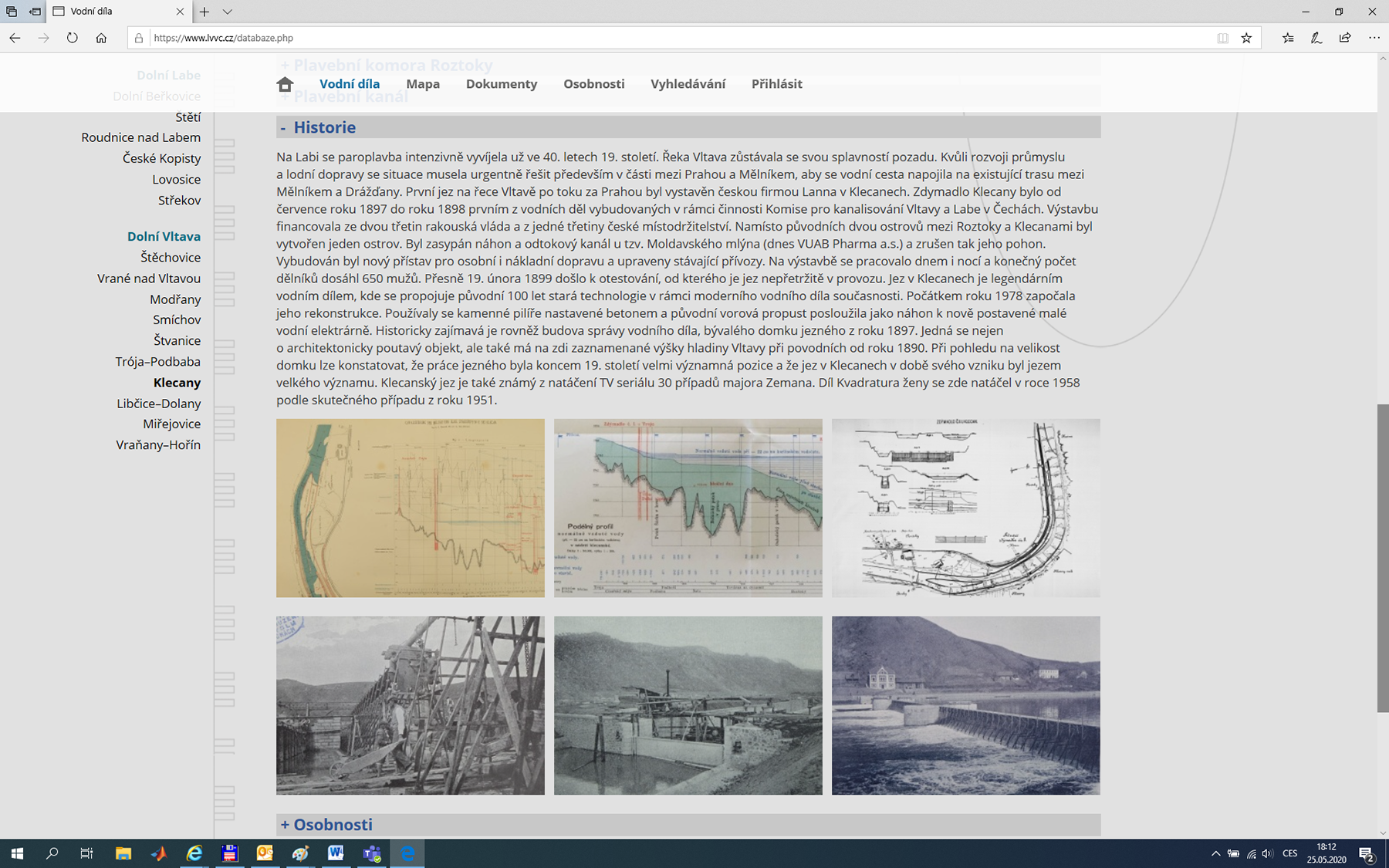Open the Mapa menu item
This screenshot has width=1389, height=868.
pyautogui.click(x=423, y=84)
